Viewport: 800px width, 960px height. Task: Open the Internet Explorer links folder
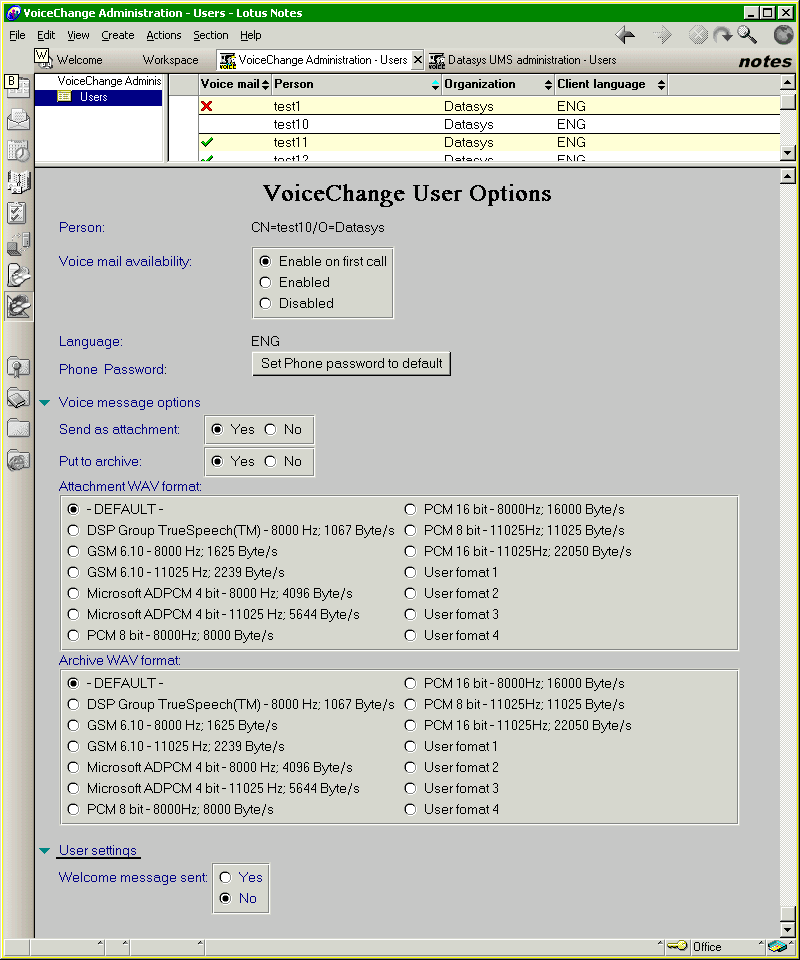(x=18, y=460)
